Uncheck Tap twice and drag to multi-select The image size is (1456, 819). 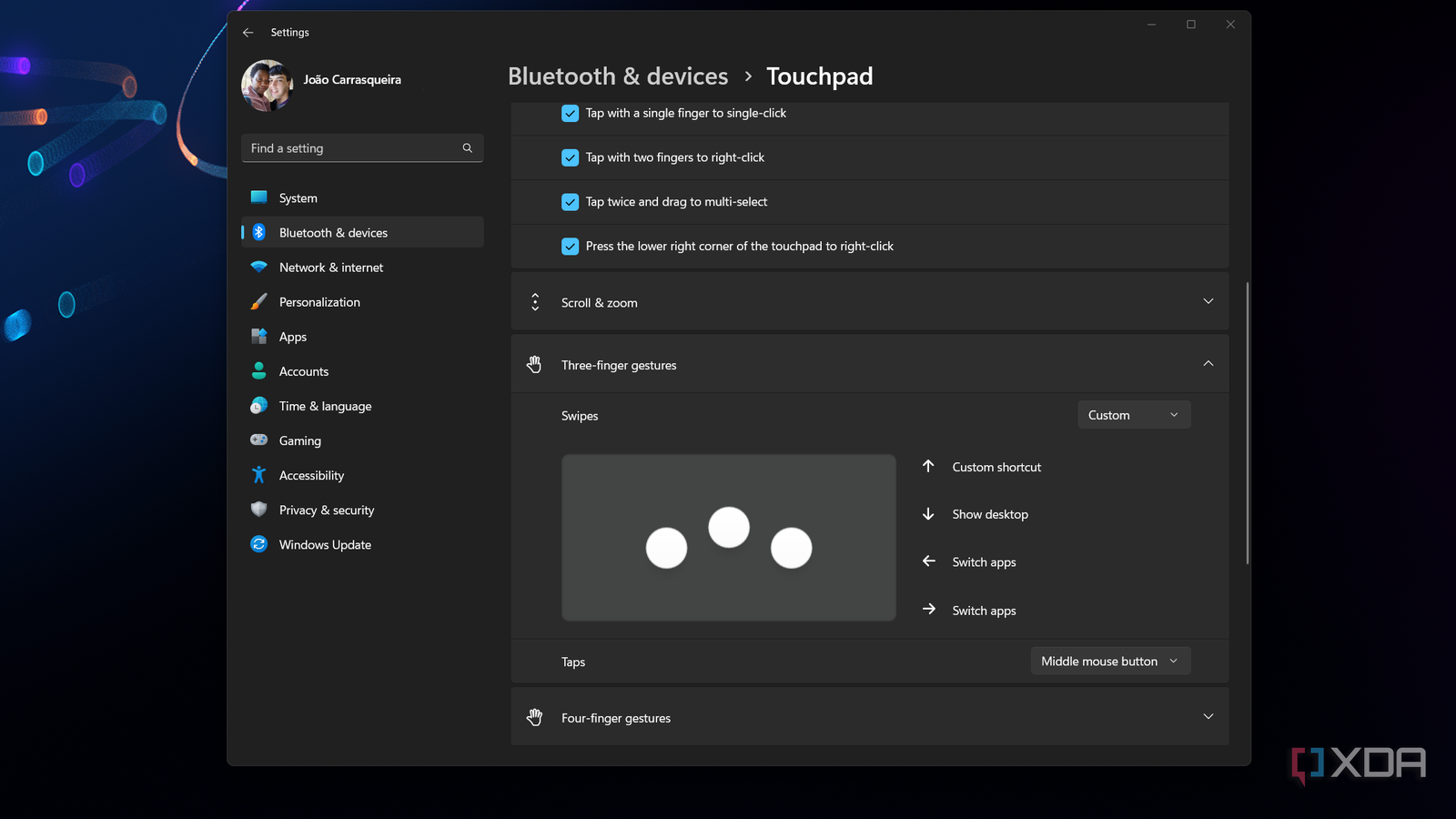570,202
